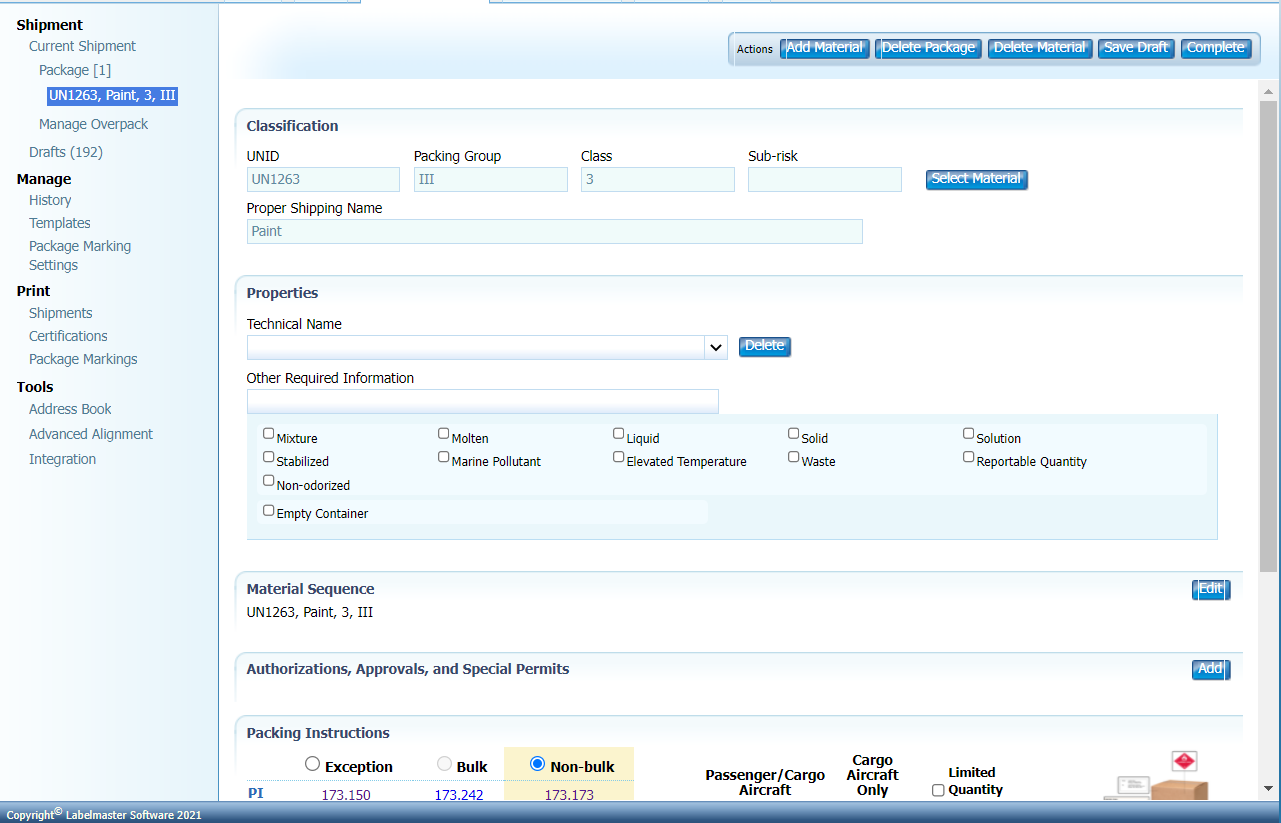This screenshot has height=823, width=1281.
Task: Enable the Marine Pollutant checkbox
Action: [443, 456]
